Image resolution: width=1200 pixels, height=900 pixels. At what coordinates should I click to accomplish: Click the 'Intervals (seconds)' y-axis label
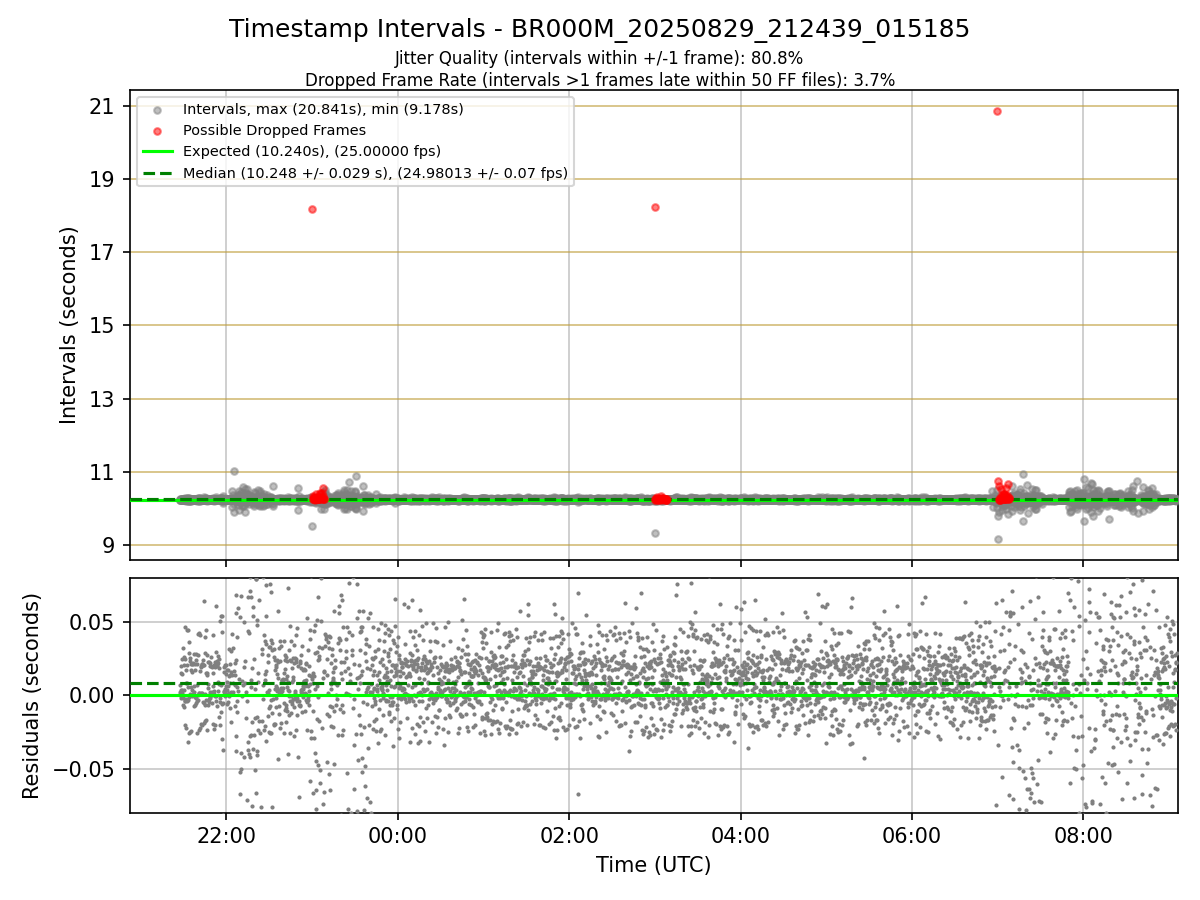[68, 325]
